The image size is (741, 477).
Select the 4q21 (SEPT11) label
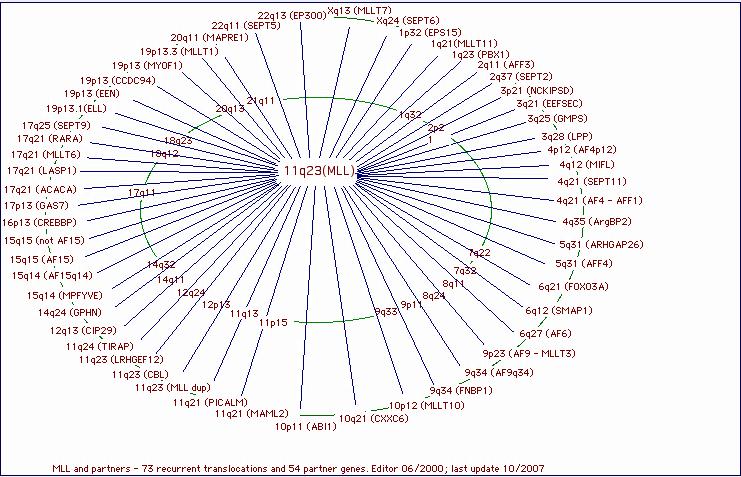tap(592, 182)
